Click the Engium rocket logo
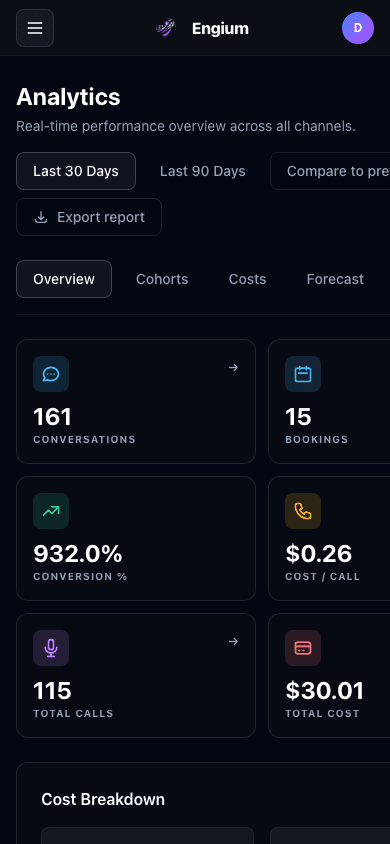Screen dimensions: 390x844 tap(166, 28)
